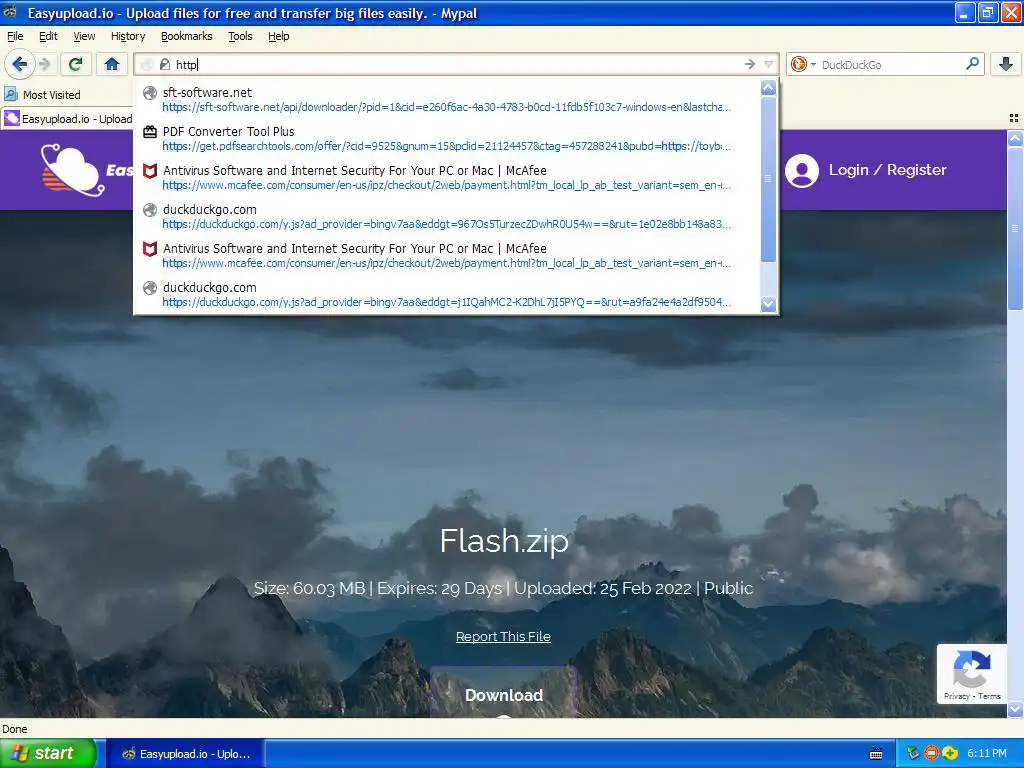Viewport: 1024px width, 768px height.
Task: Click the search magnifier icon
Action: 972,63
